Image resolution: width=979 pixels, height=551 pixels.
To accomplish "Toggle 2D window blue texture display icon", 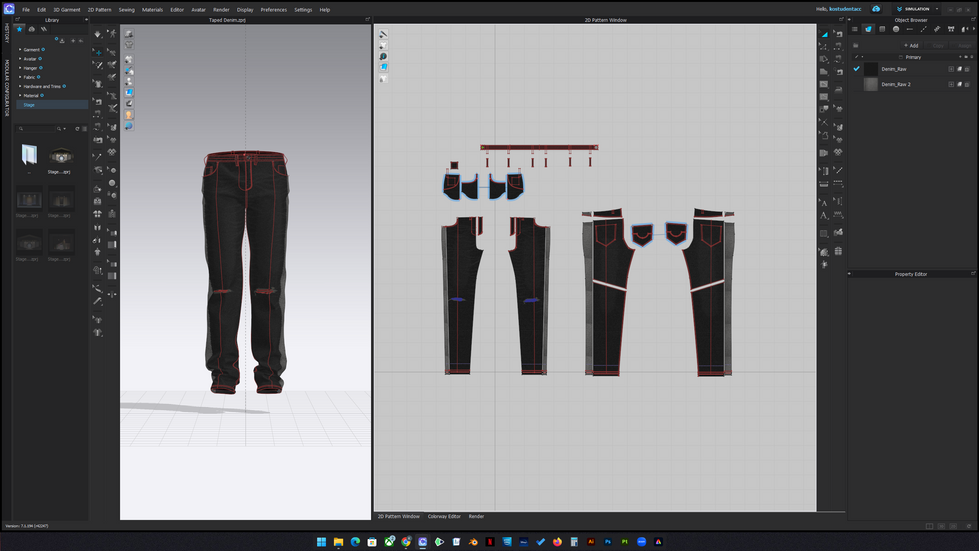I will tap(383, 67).
